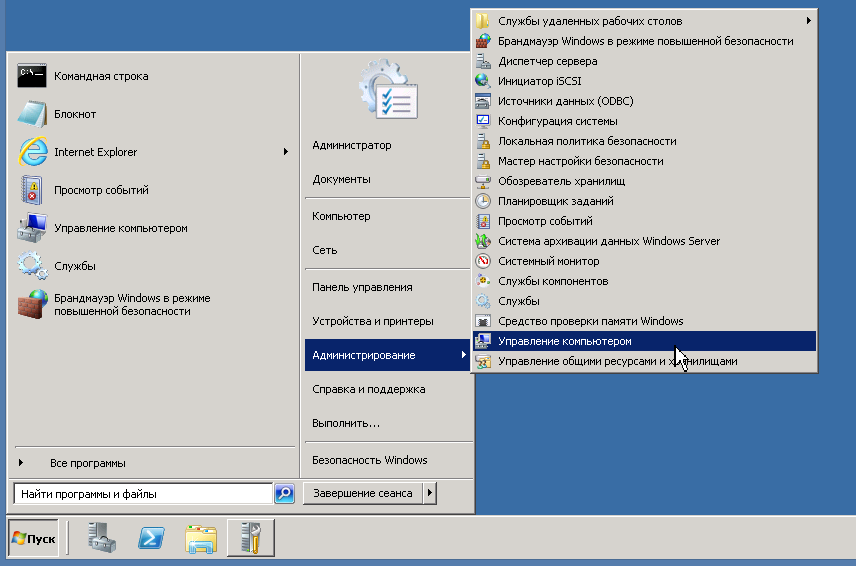
Task: Click the search magnifier button
Action: click(284, 493)
